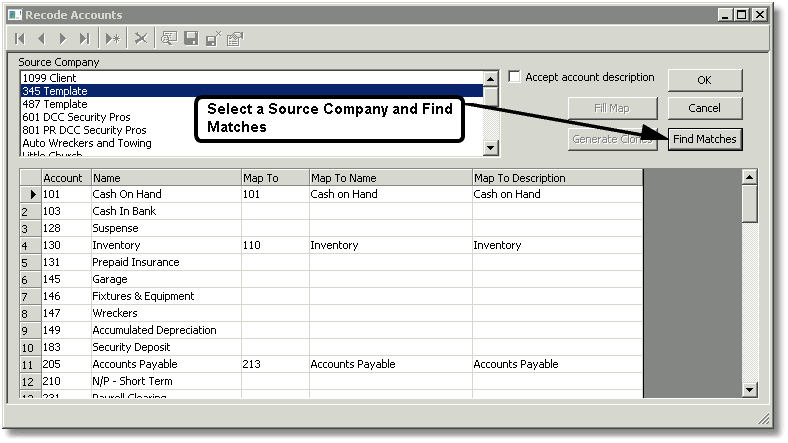Click Map To Name cell for Suspense

pos(391,228)
